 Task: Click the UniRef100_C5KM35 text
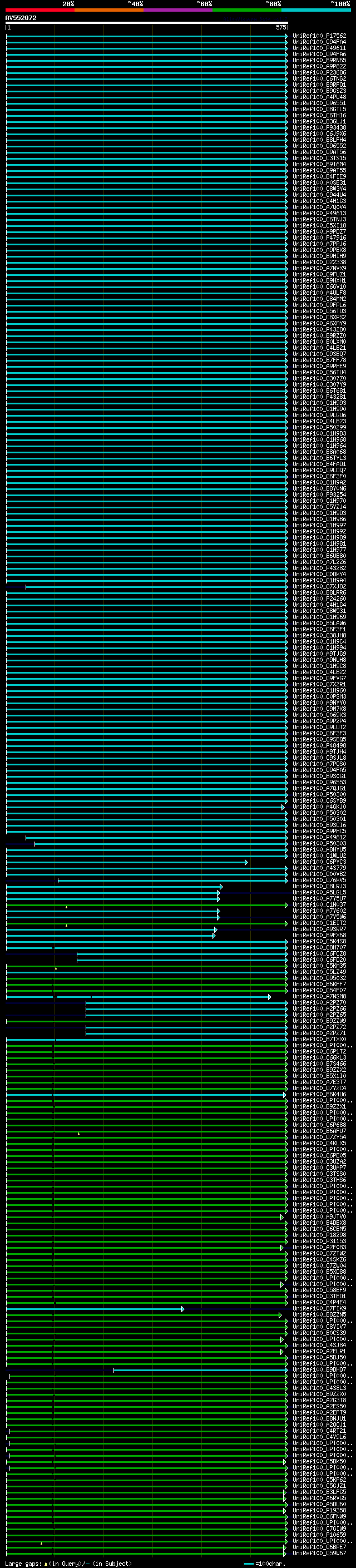319,966
